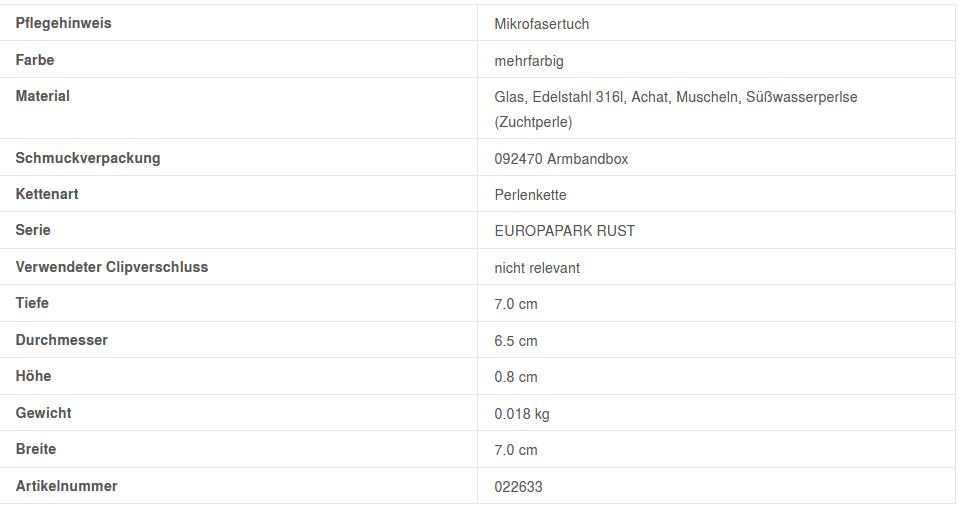
Task: Select the mehrfarbig color value
Action: pyautogui.click(x=529, y=61)
